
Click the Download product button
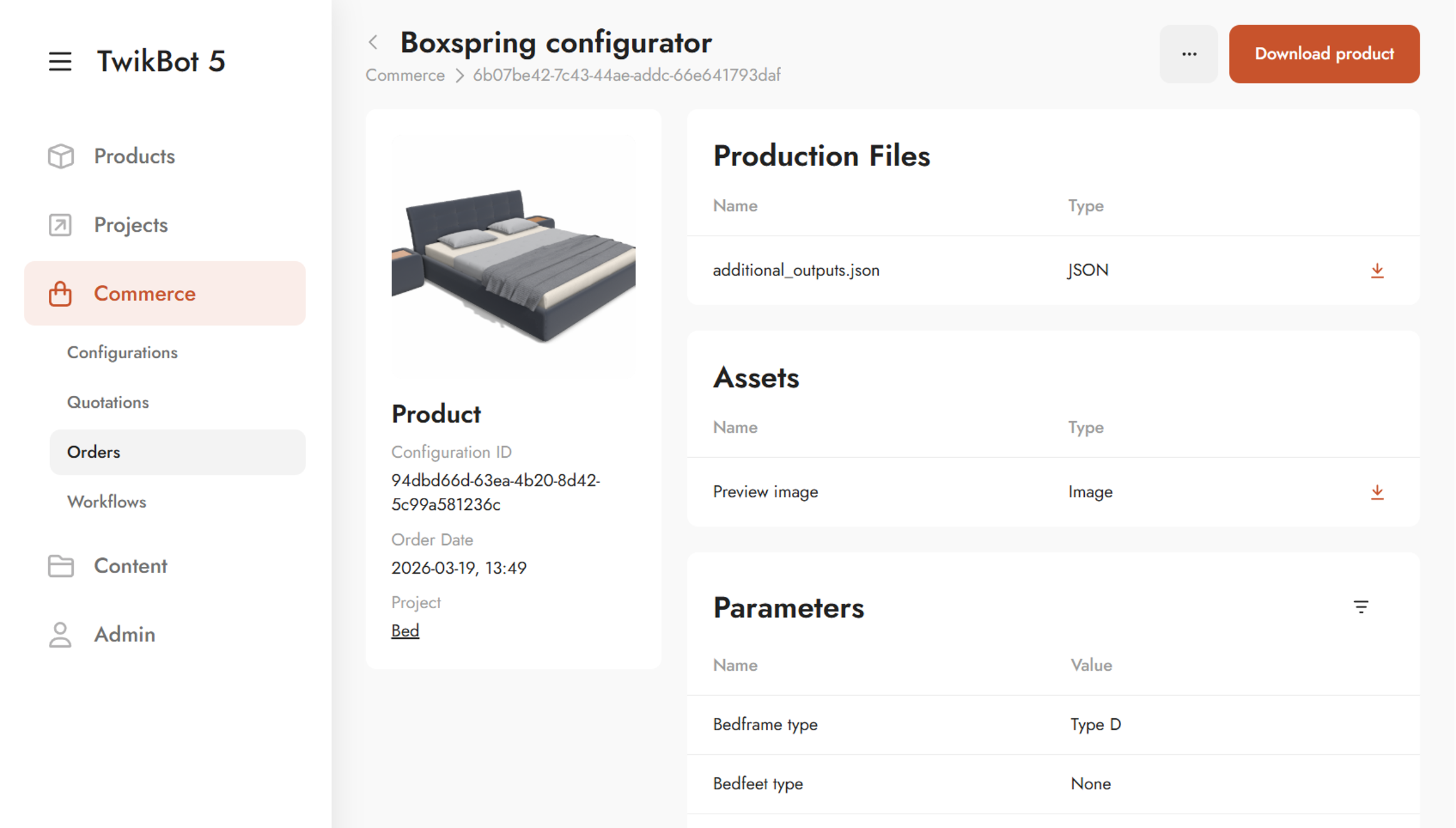tap(1323, 54)
